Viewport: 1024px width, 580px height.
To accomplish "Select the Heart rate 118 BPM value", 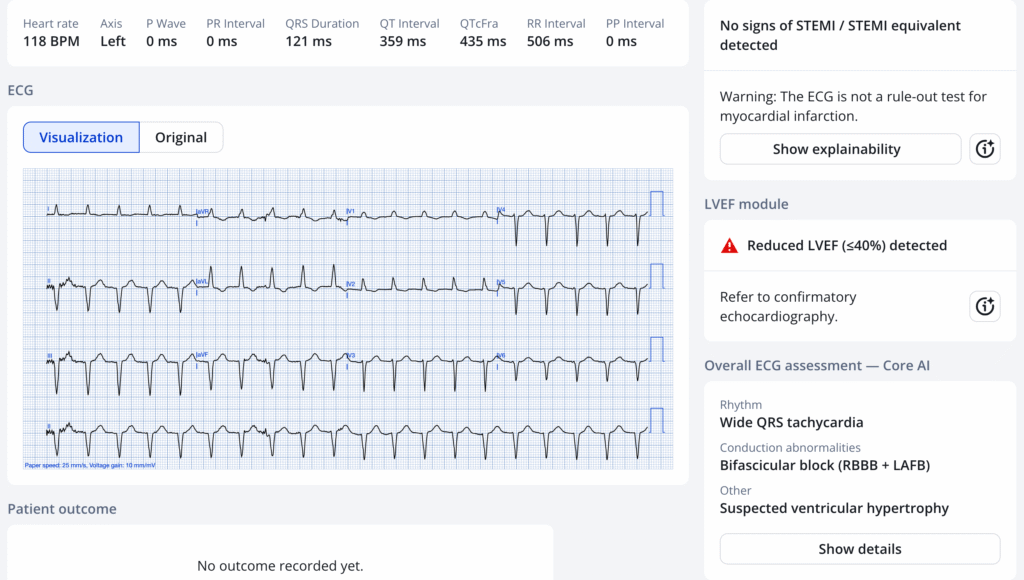I will pos(51,41).
